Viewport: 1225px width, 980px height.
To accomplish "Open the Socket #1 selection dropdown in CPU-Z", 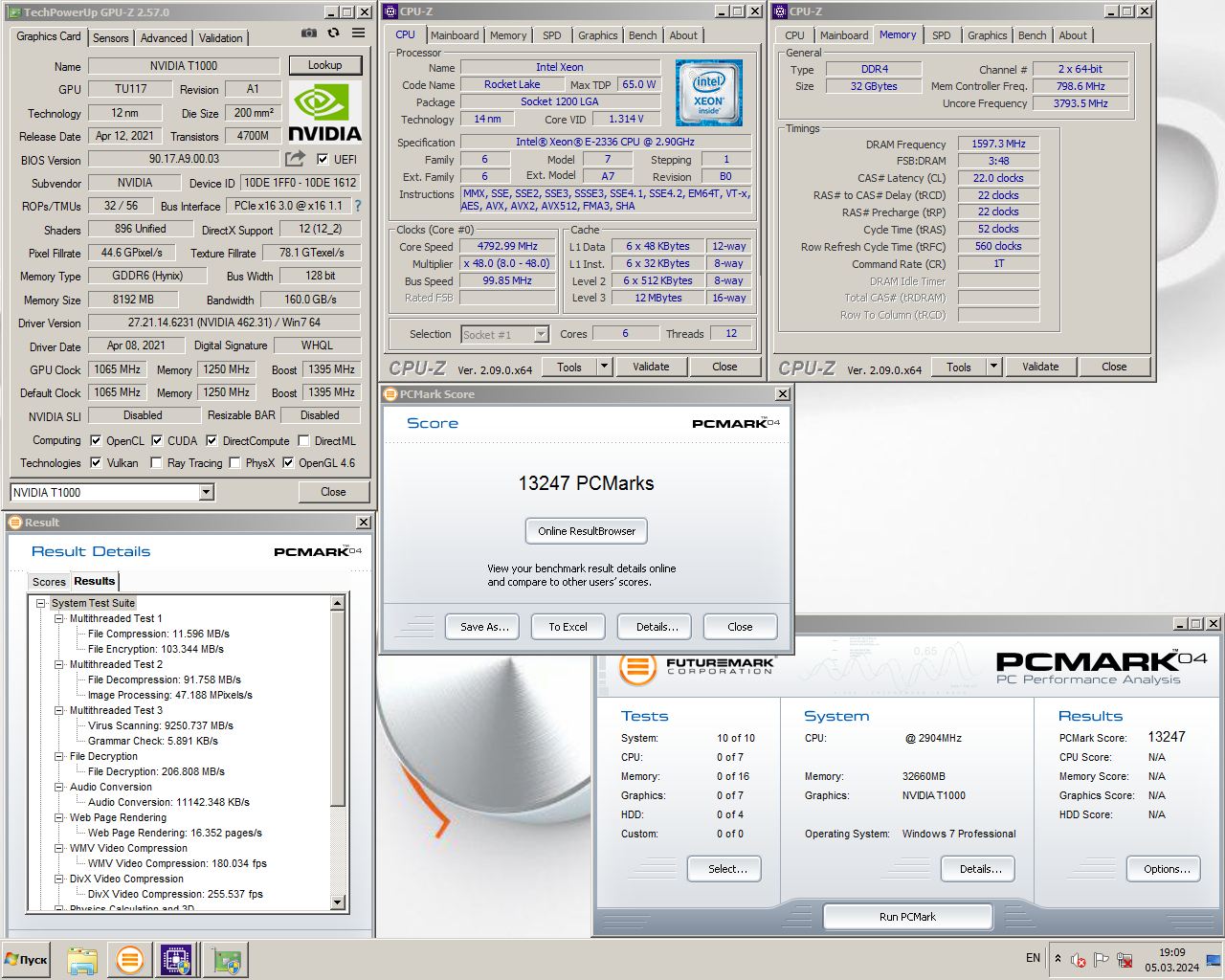I will tap(541, 334).
